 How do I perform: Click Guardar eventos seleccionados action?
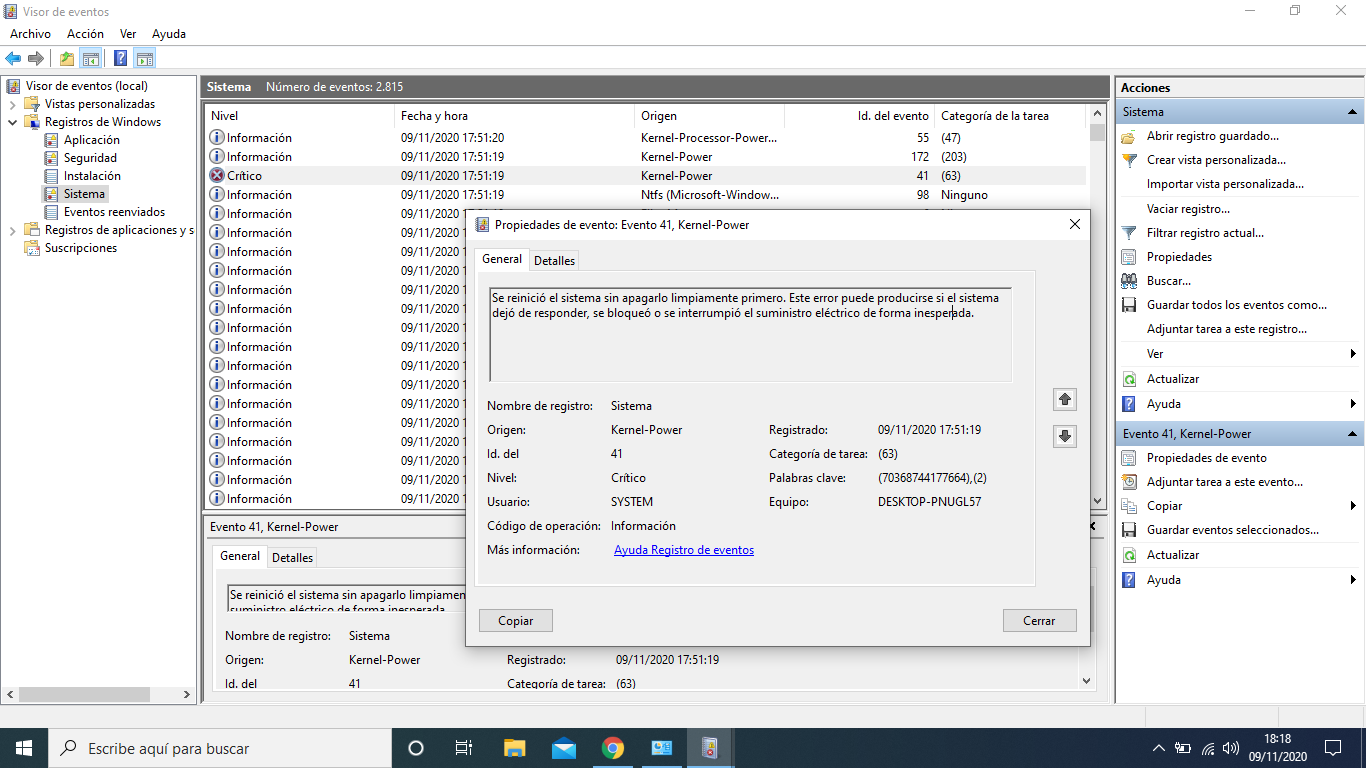[x=1233, y=530]
